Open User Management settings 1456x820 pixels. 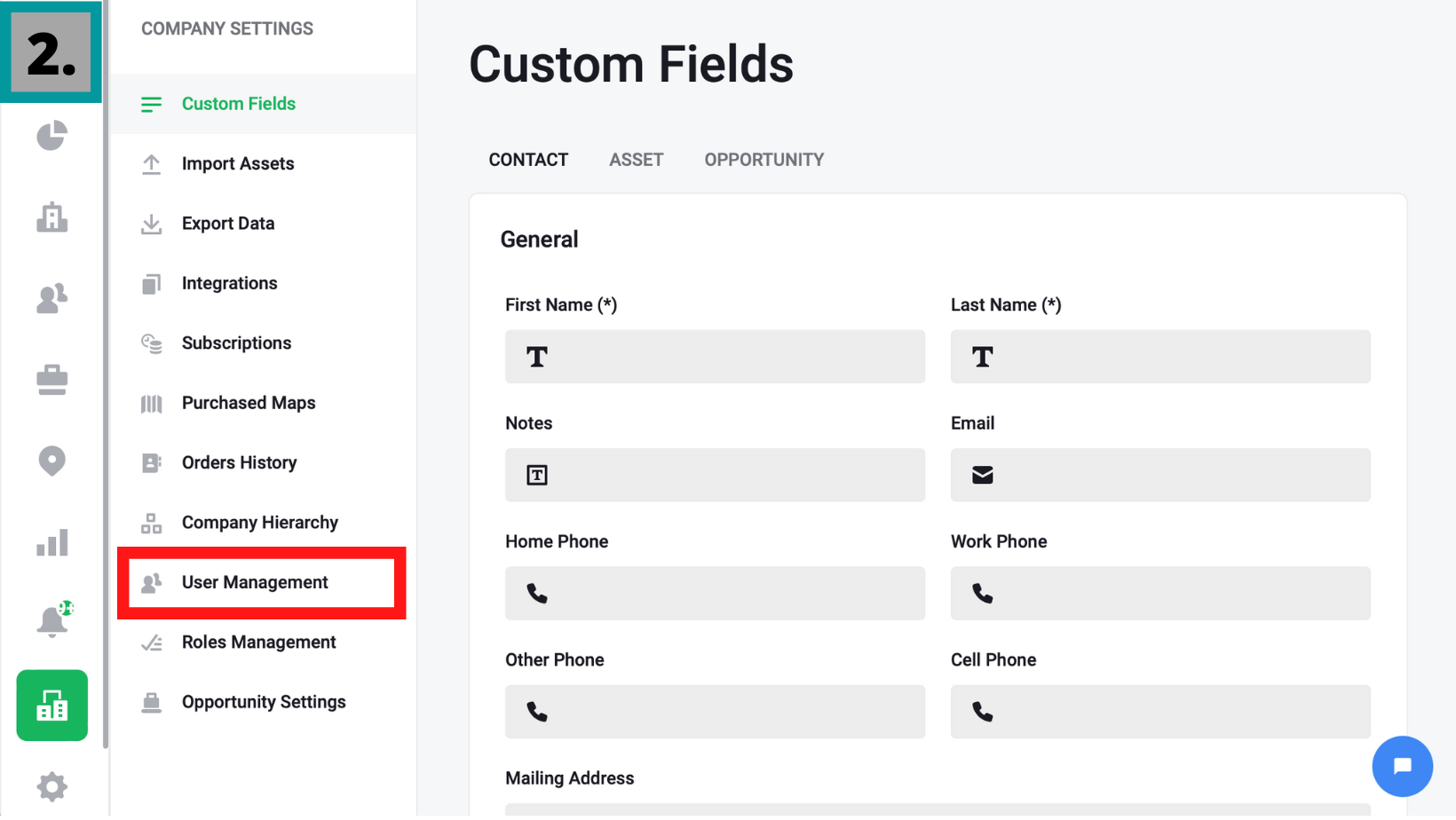[x=255, y=582]
